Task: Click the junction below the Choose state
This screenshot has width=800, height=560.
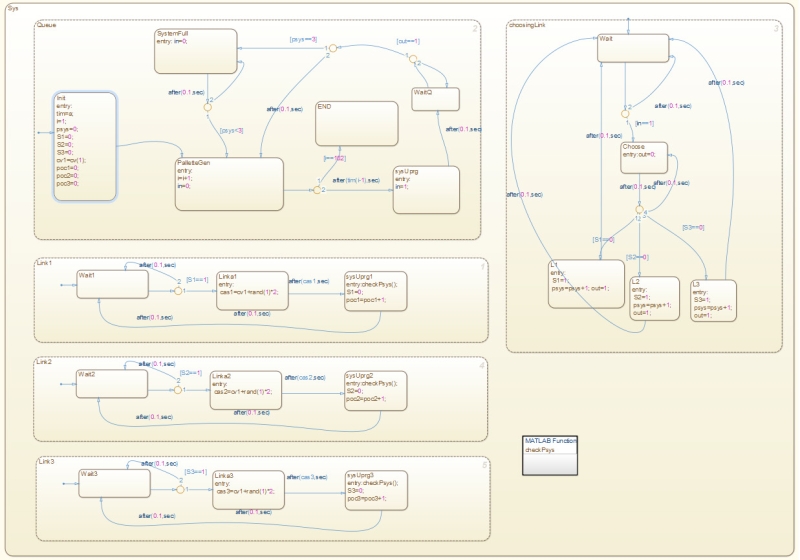Action: (x=639, y=210)
